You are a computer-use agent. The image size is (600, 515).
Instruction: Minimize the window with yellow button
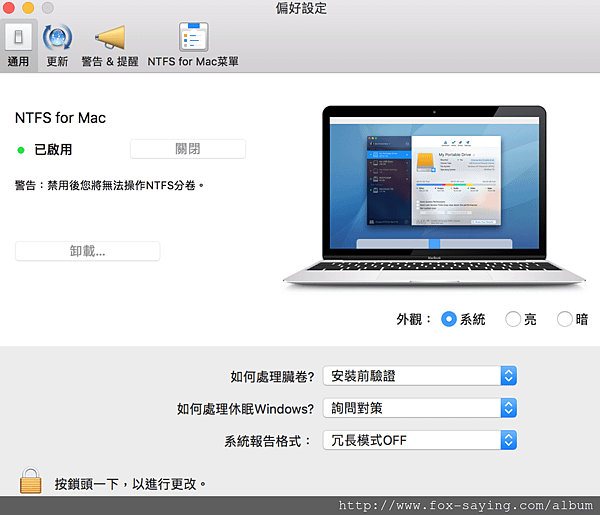click(x=28, y=8)
